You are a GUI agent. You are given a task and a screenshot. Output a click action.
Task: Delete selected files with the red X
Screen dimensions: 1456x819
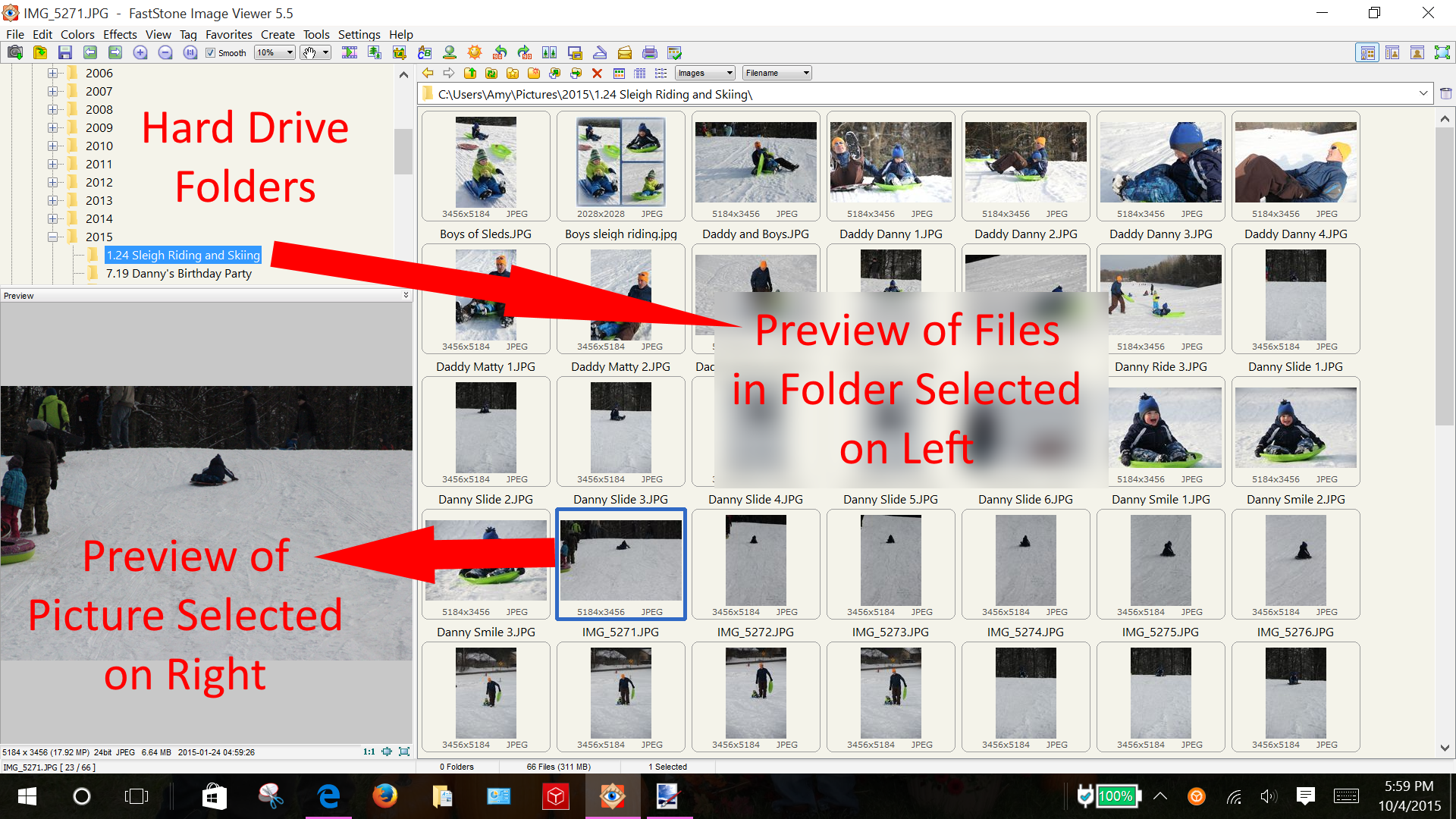coord(598,73)
